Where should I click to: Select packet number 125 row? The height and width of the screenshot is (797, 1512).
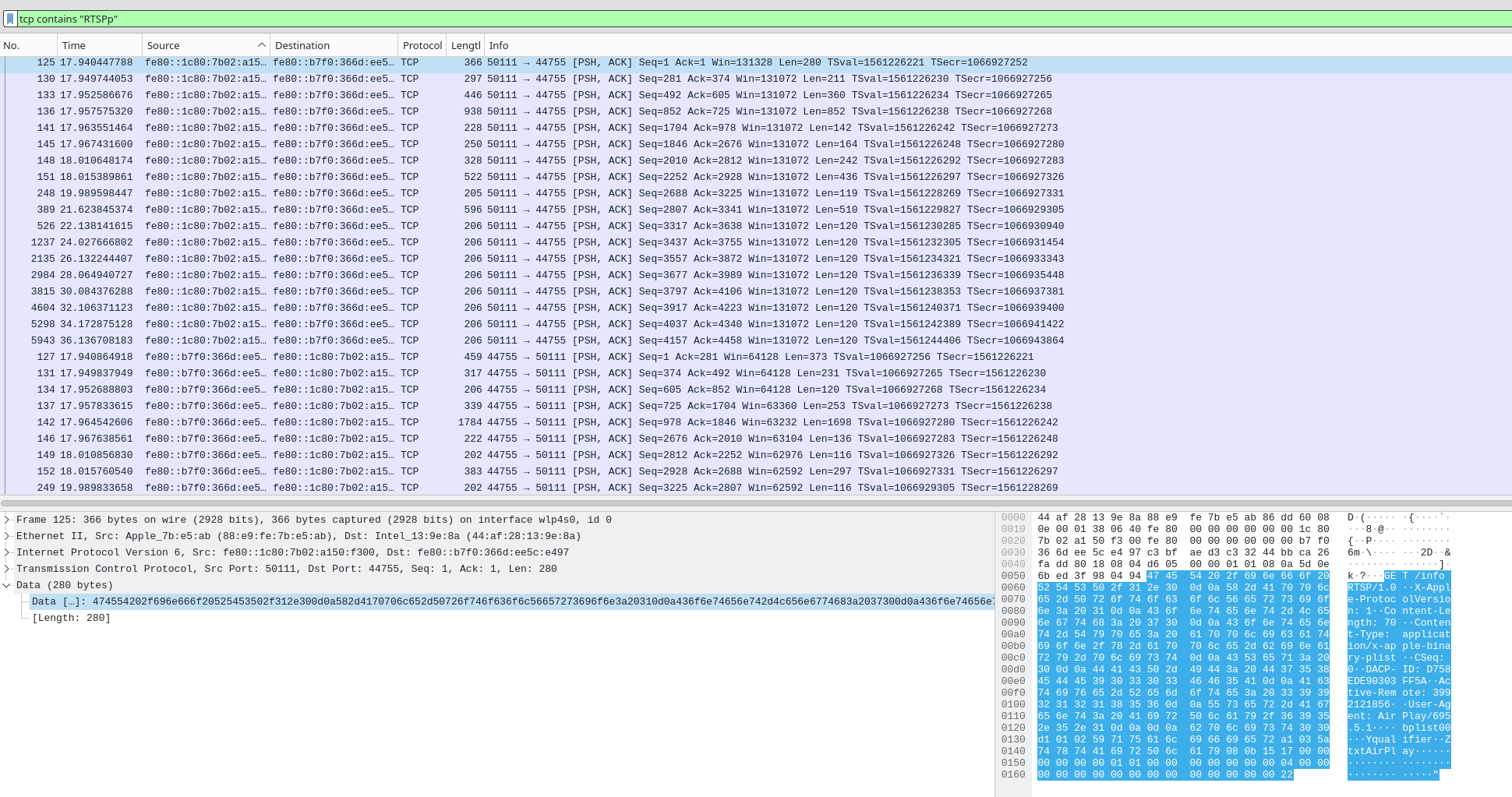(756, 62)
